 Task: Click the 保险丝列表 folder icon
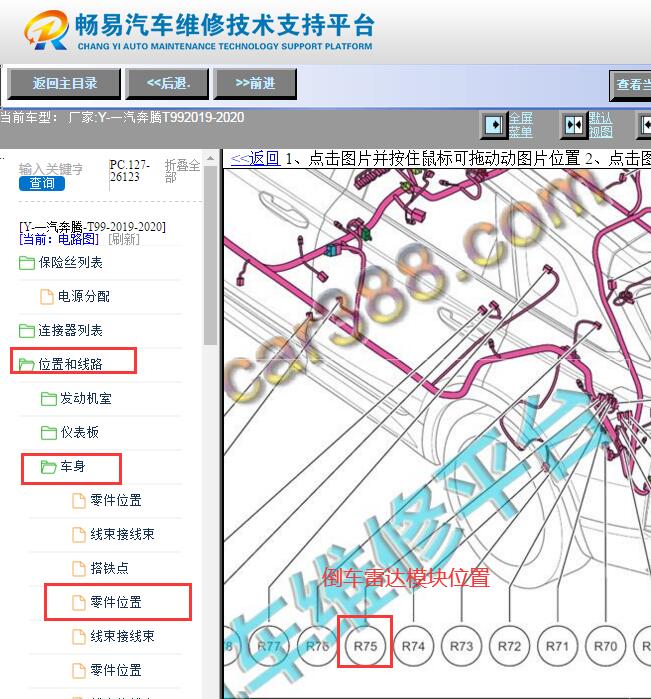point(27,263)
